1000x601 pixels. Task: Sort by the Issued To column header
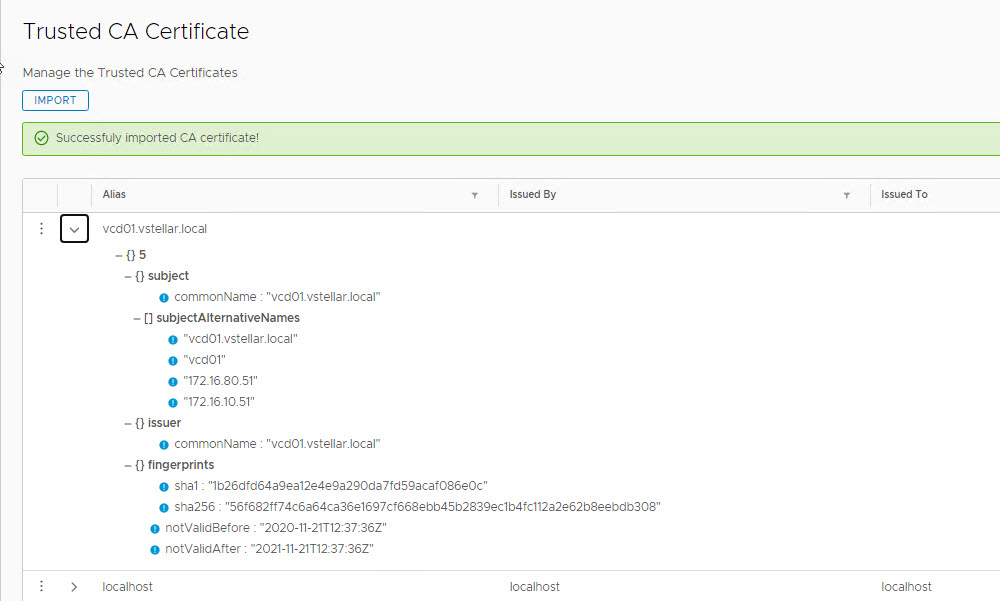pyautogui.click(x=904, y=195)
